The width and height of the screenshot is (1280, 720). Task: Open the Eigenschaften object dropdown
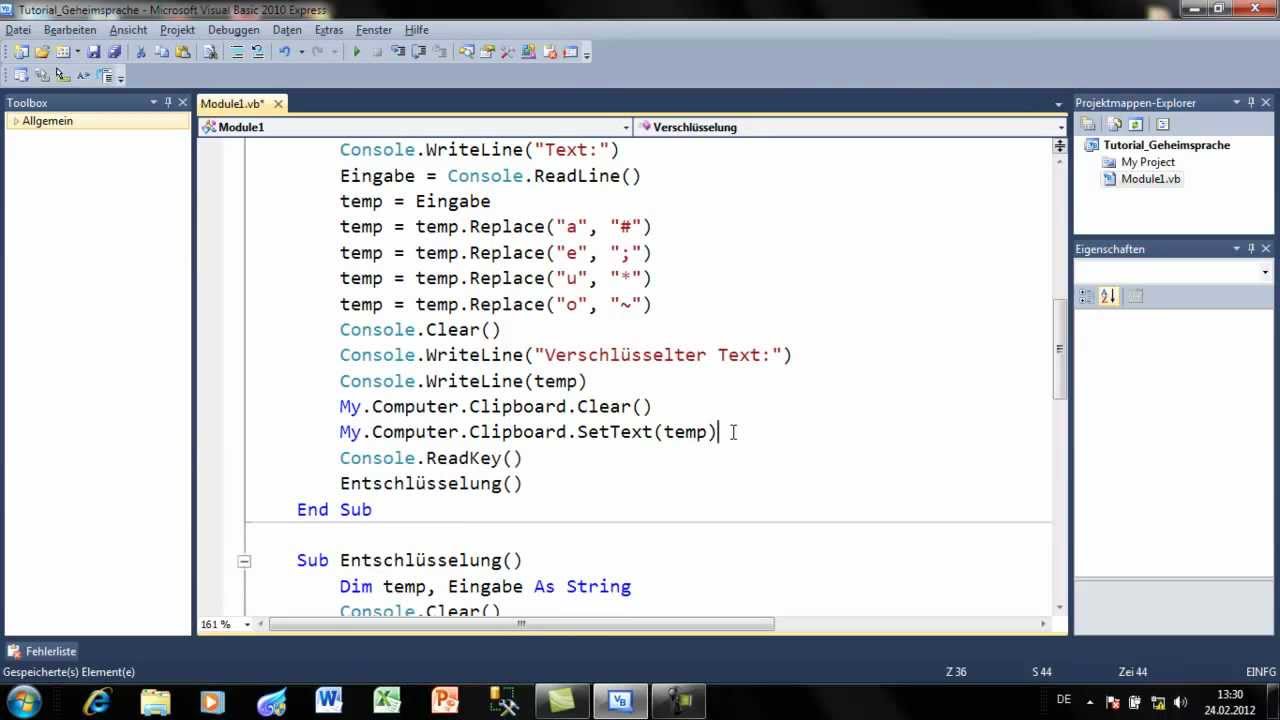click(x=1265, y=272)
